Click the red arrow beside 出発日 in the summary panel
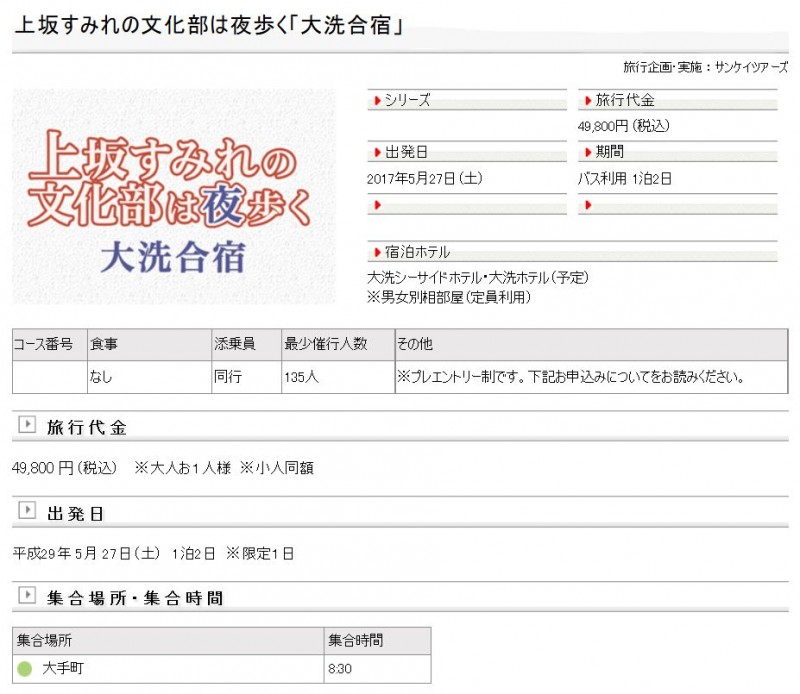Image resolution: width=800 pixels, height=694 pixels. click(x=377, y=153)
